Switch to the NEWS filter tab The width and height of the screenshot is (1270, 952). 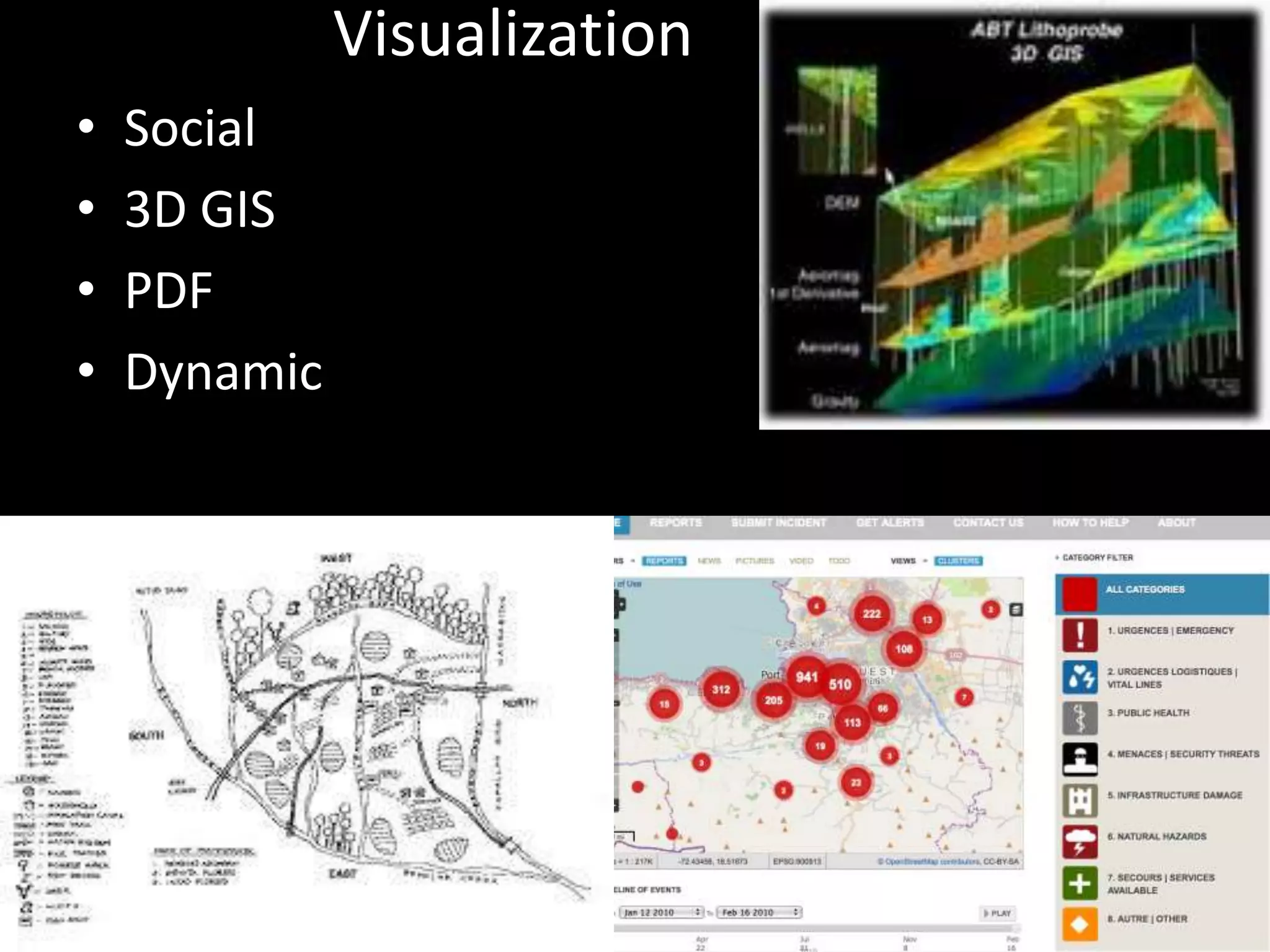[709, 561]
